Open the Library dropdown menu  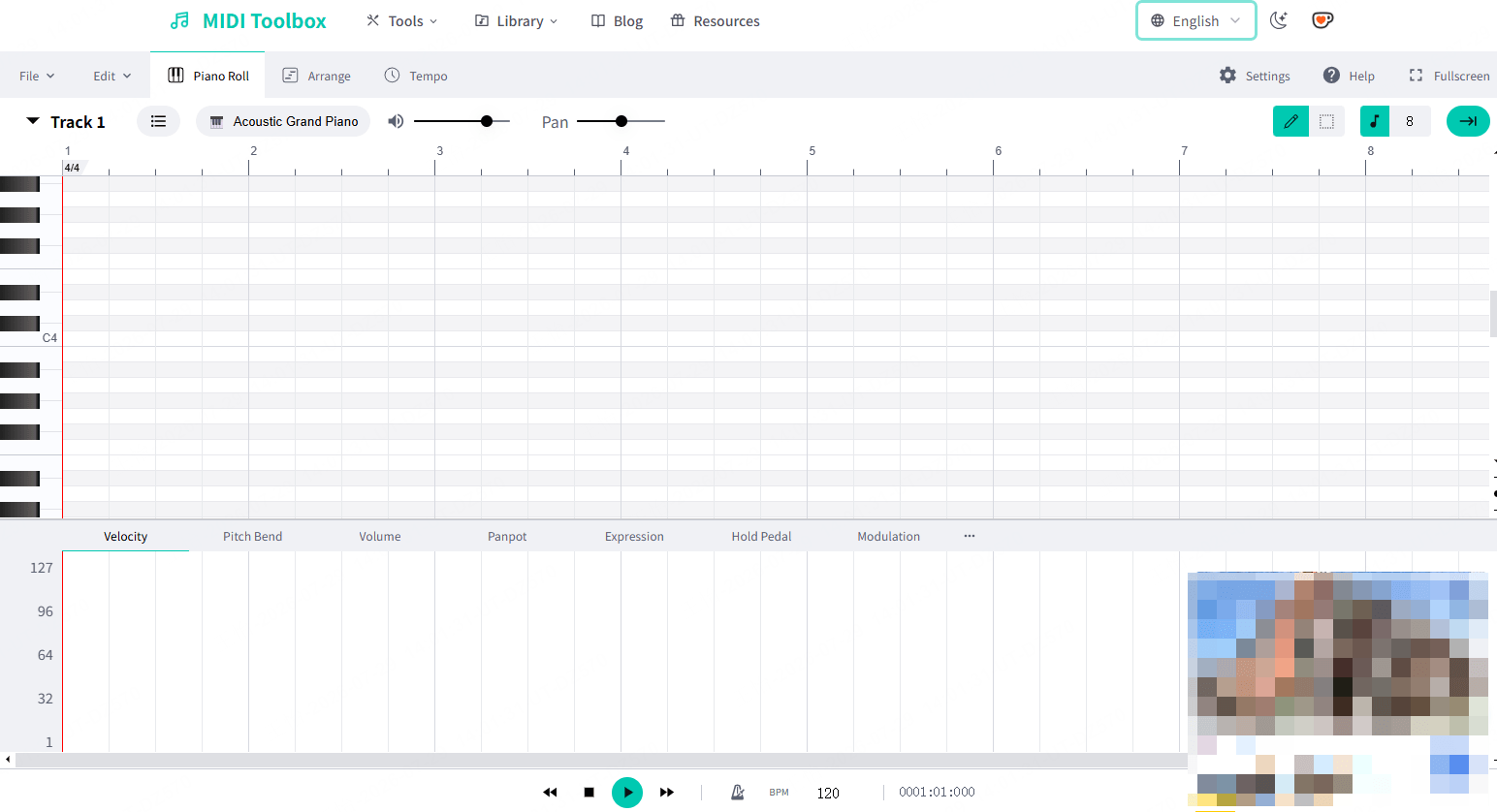(516, 20)
